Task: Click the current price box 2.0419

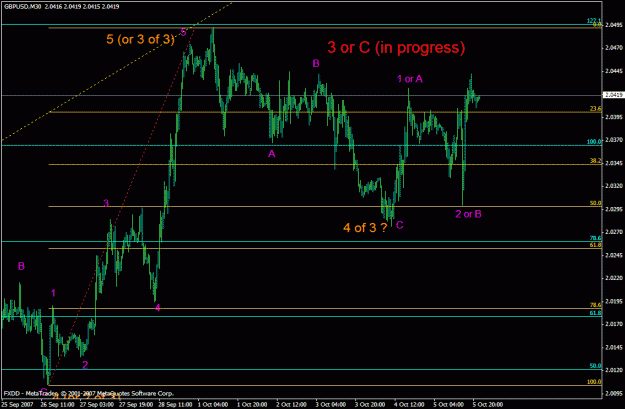Action: click(x=613, y=95)
